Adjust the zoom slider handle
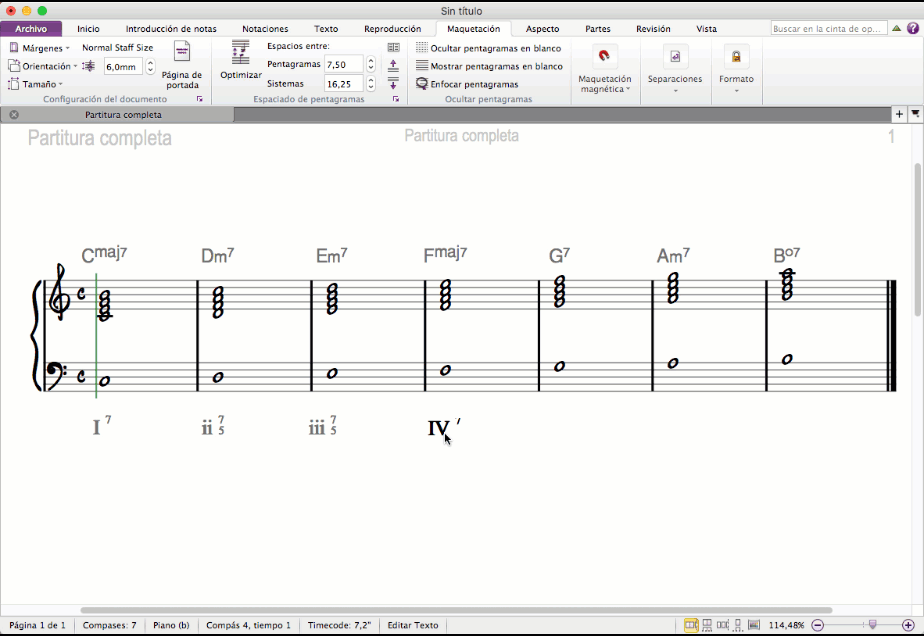Screen dimensions: 924x636 coord(872,625)
